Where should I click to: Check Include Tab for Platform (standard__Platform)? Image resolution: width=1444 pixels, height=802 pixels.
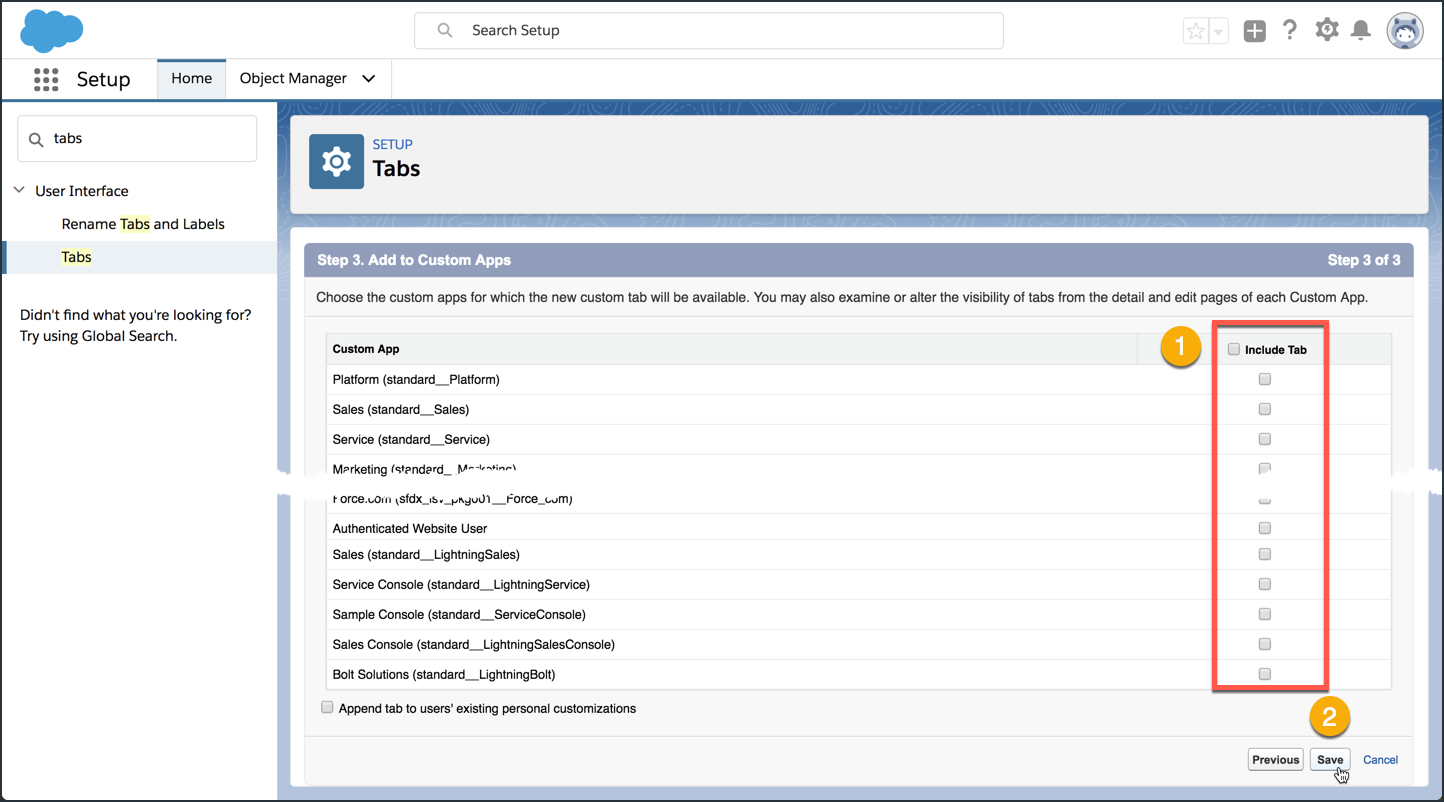click(x=1265, y=379)
